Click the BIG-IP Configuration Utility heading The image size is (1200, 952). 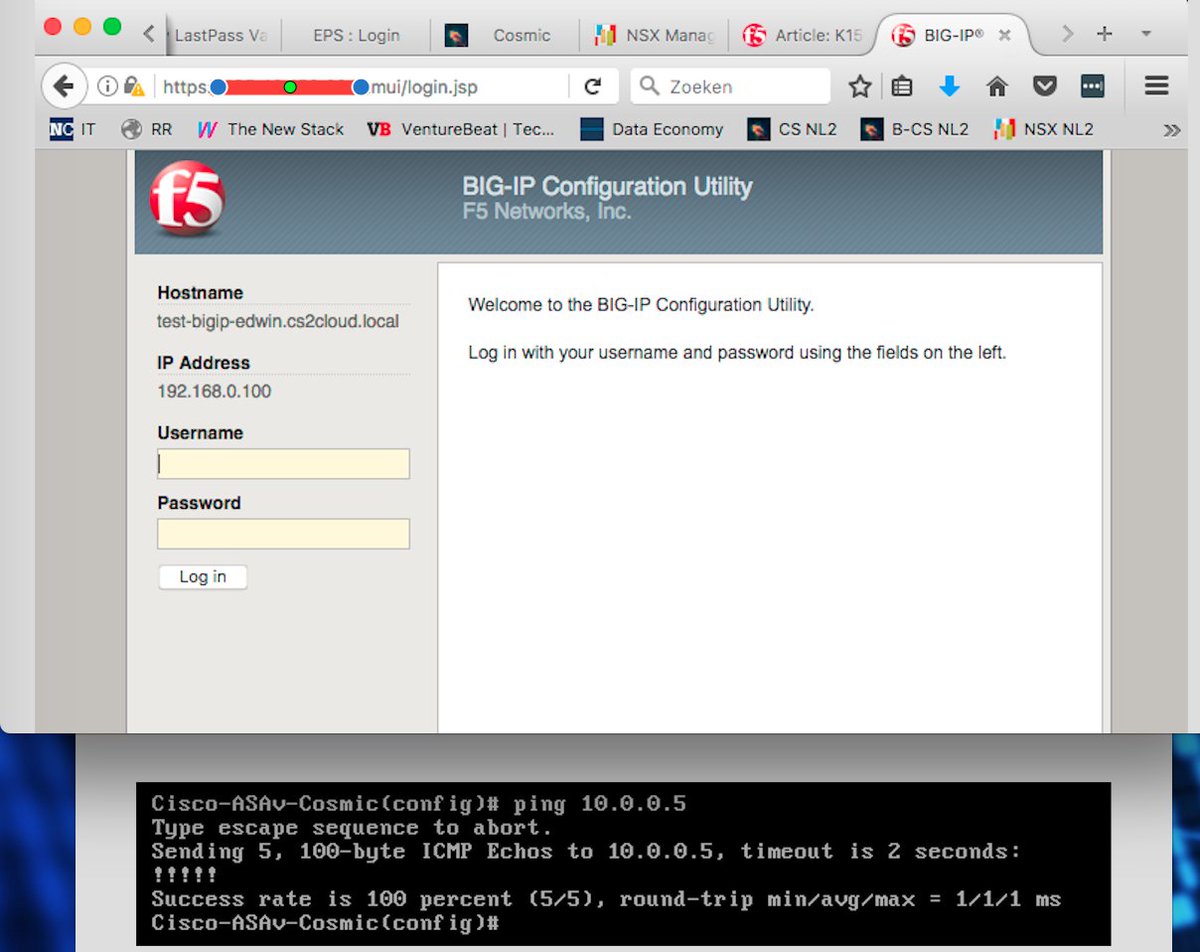tap(607, 186)
